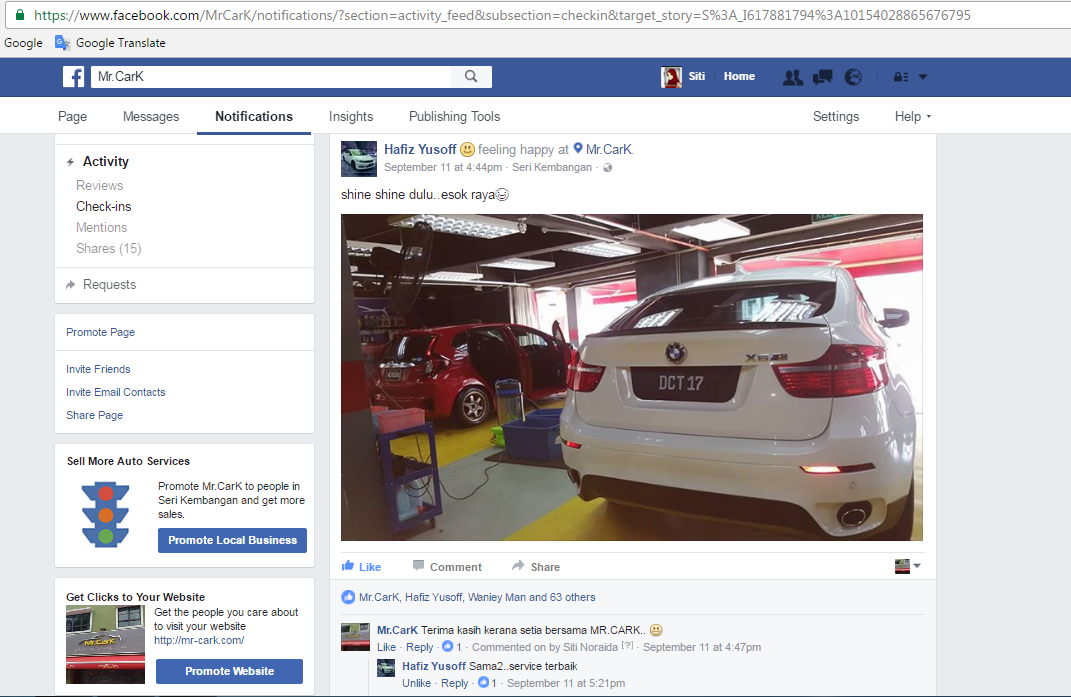Click the Comment speech bubble icon
This screenshot has height=697, width=1071.
(419, 566)
